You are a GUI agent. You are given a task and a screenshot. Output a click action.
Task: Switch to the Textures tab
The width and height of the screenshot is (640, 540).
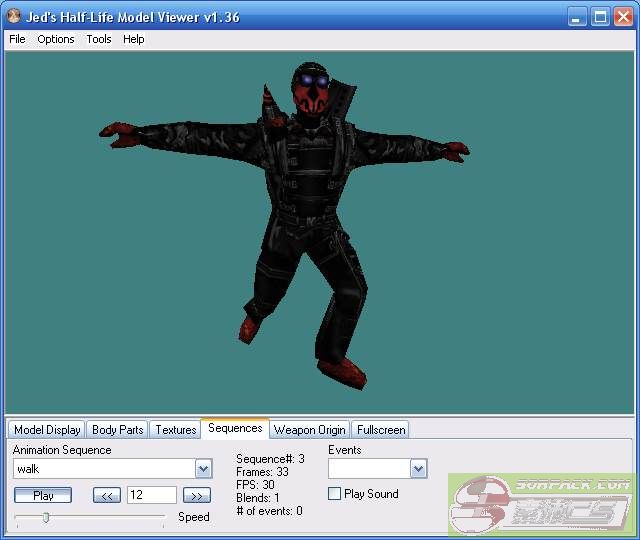176,430
